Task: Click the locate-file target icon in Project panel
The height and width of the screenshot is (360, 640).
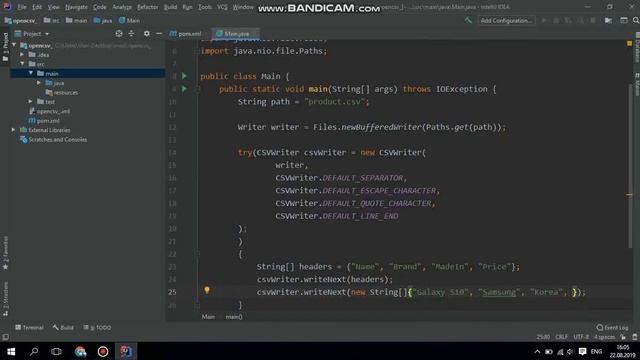Action: (119, 33)
